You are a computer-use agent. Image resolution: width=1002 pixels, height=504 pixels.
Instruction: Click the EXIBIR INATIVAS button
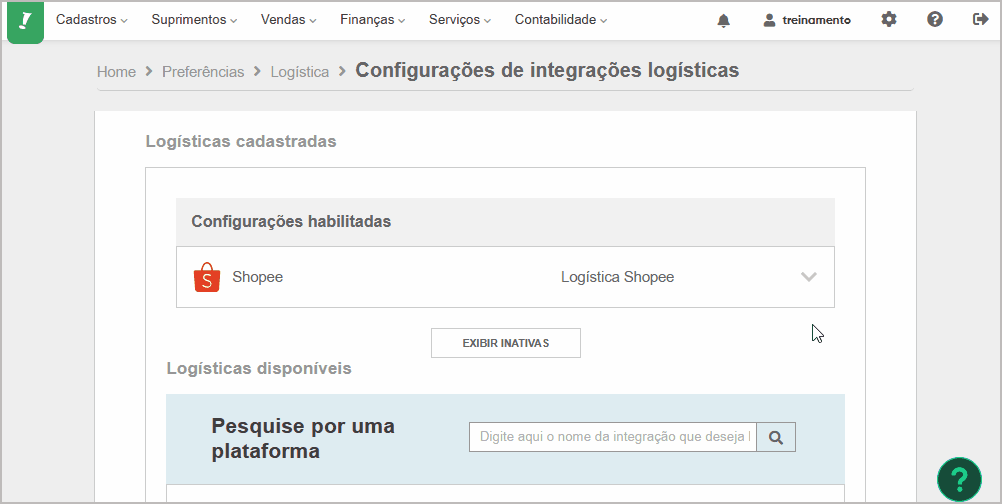click(x=506, y=343)
